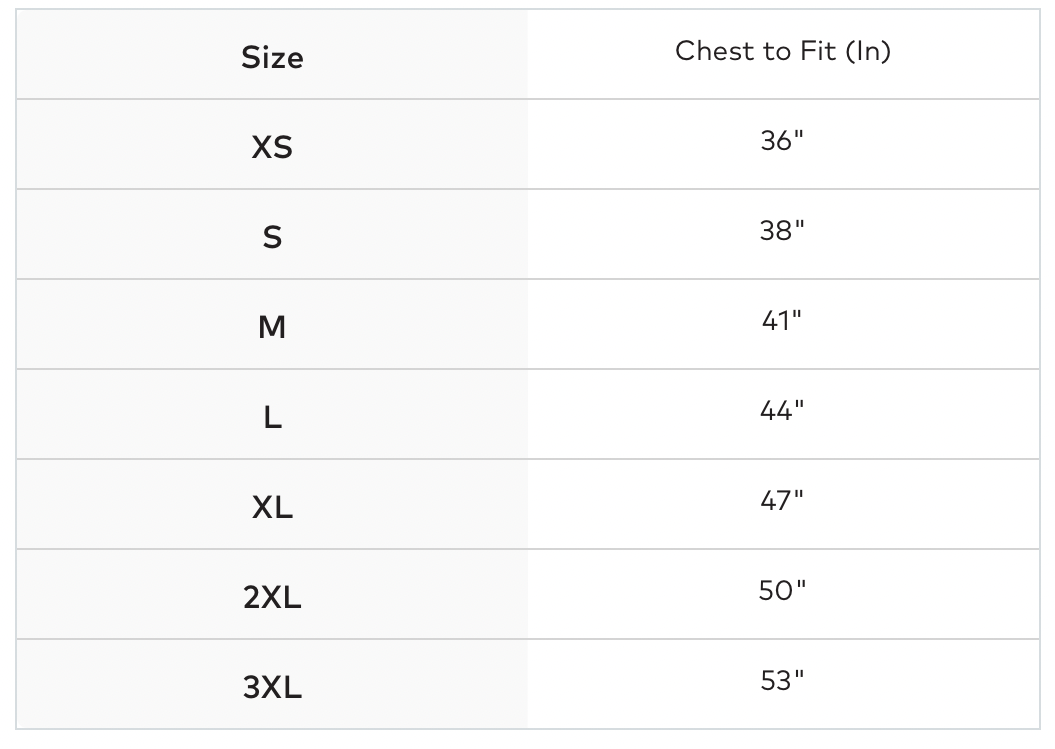Select the 44" chest value
This screenshot has width=1055, height=749.
782,411
